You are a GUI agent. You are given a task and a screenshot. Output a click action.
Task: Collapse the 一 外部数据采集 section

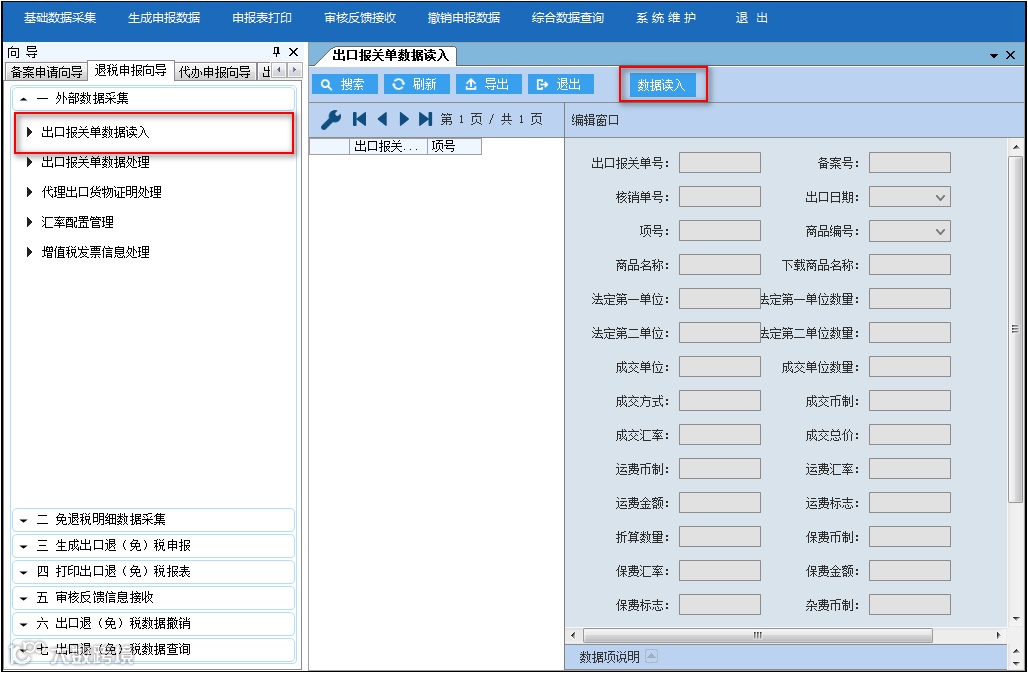(x=153, y=98)
